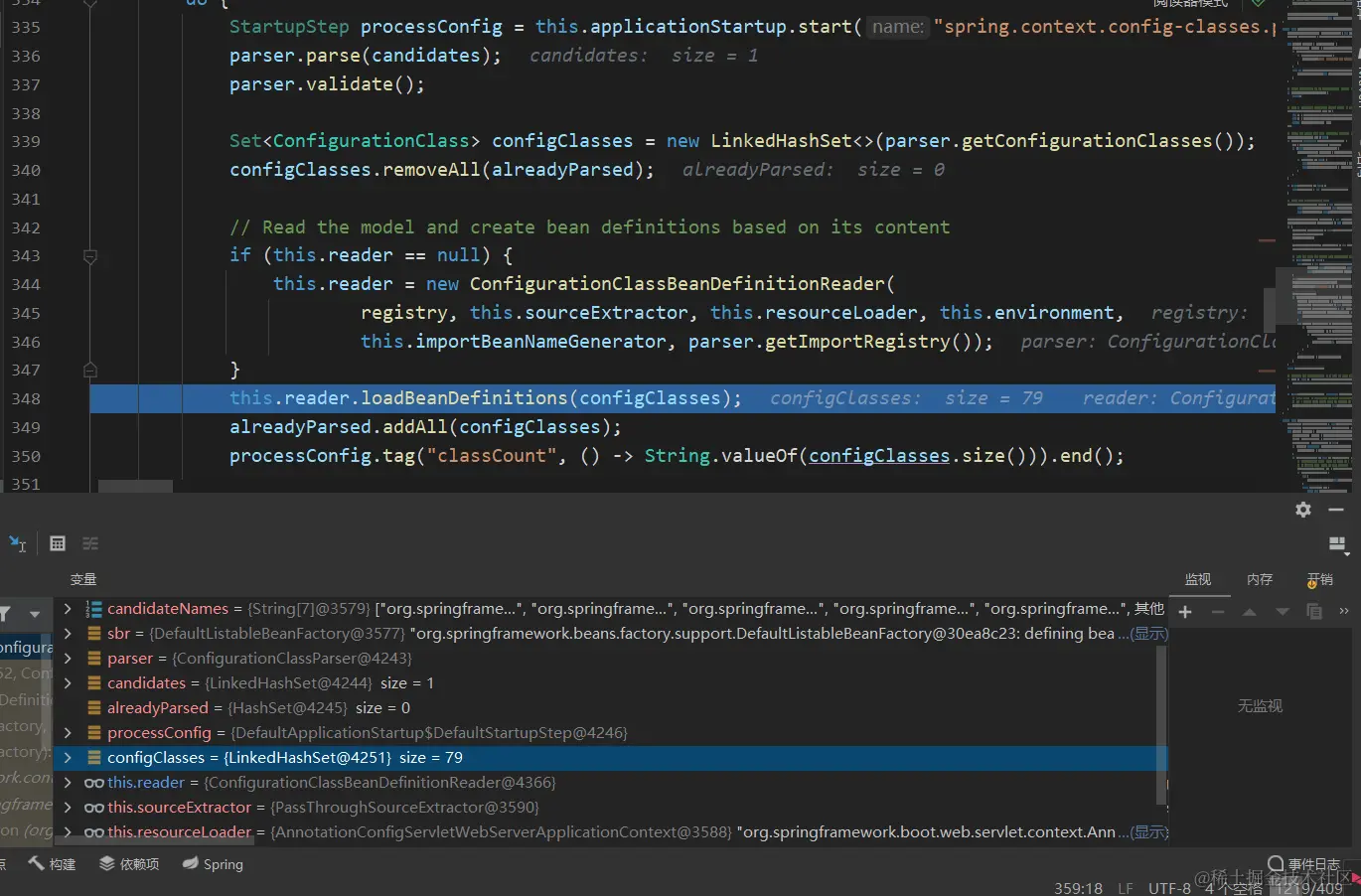Click the Trace Current Stream Chain icon
This screenshot has width=1361, height=896.
(x=90, y=543)
